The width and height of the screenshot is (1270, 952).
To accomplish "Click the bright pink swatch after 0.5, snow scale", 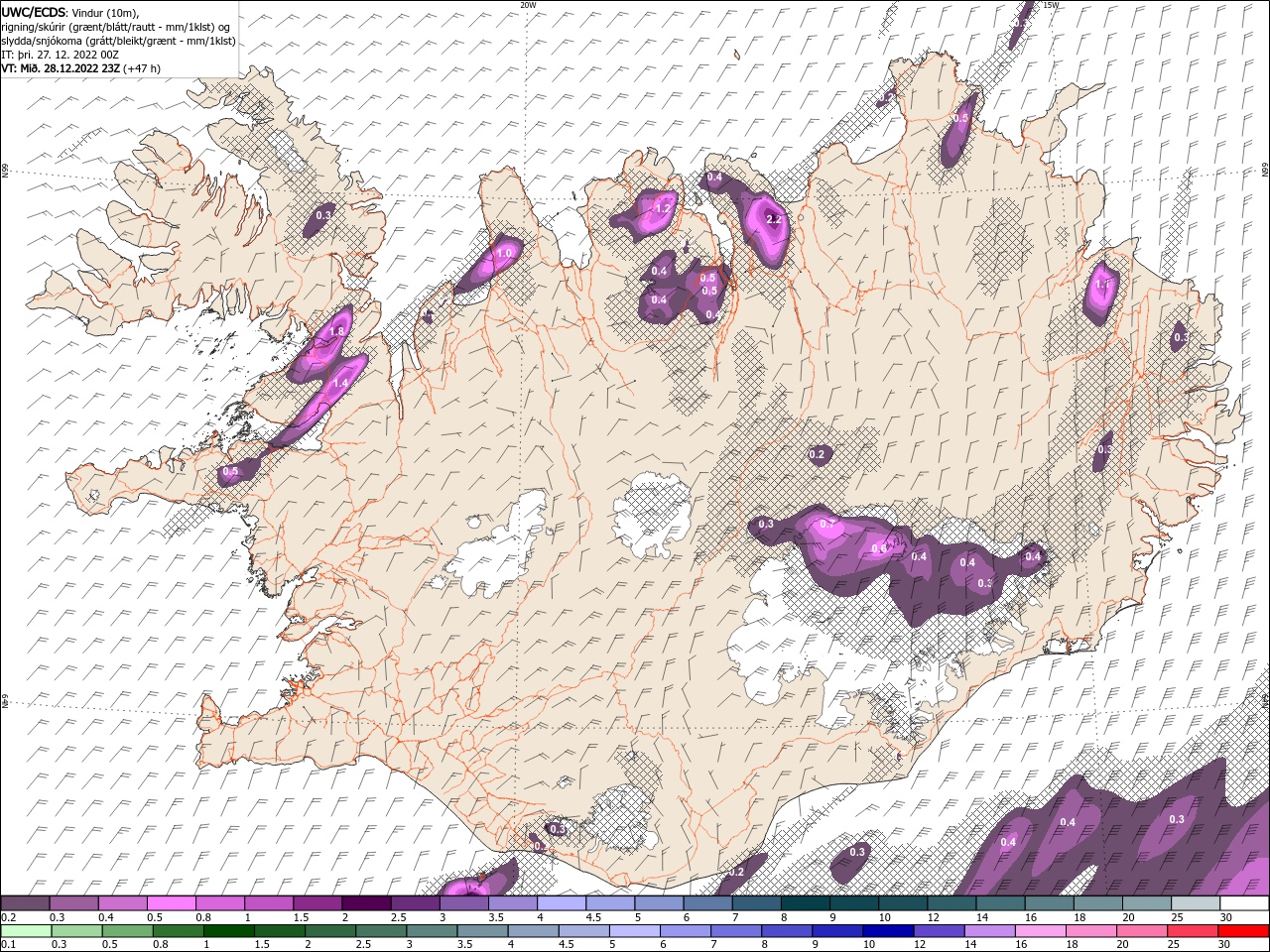I will 172,903.
